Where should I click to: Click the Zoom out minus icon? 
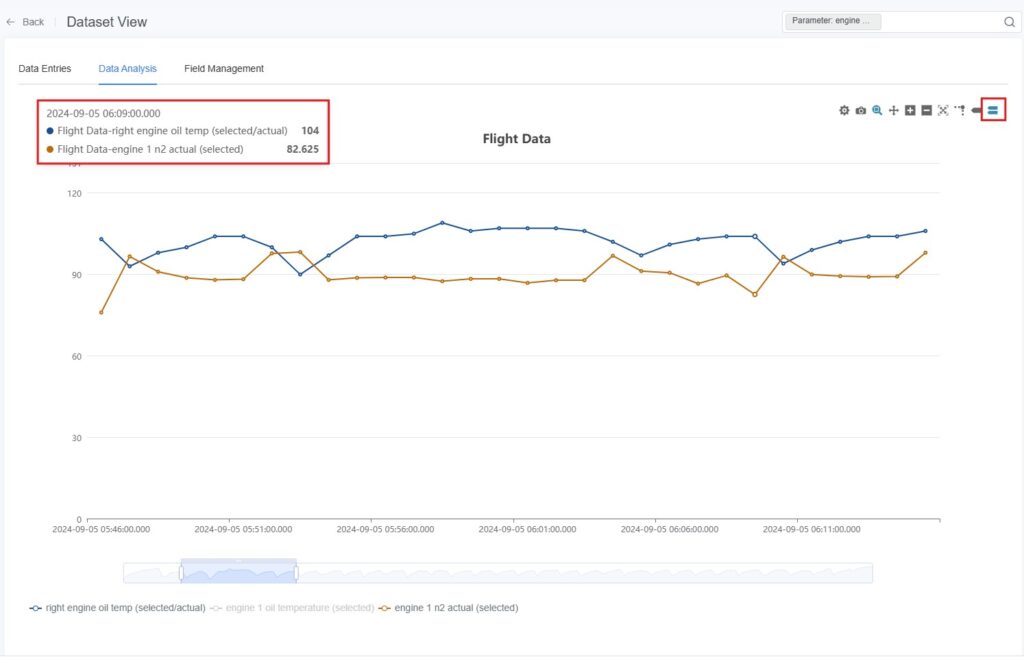pyautogui.click(x=927, y=110)
